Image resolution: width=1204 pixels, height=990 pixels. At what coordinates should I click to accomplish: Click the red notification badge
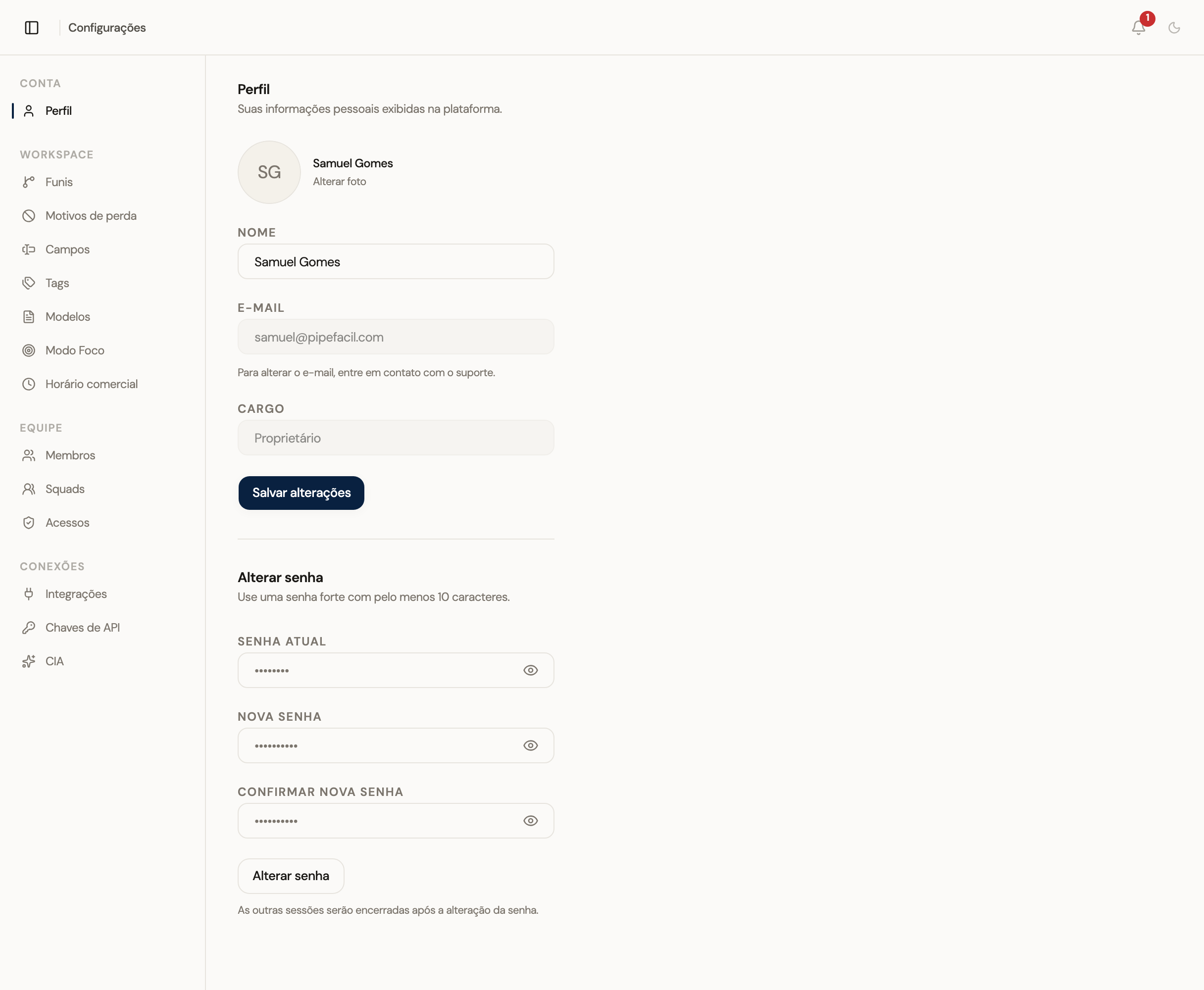[1147, 18]
